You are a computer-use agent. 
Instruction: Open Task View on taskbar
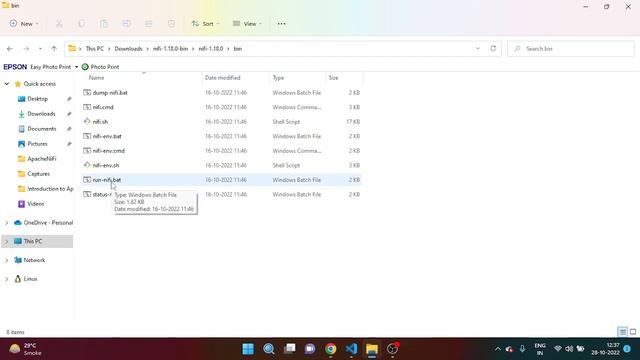point(289,349)
